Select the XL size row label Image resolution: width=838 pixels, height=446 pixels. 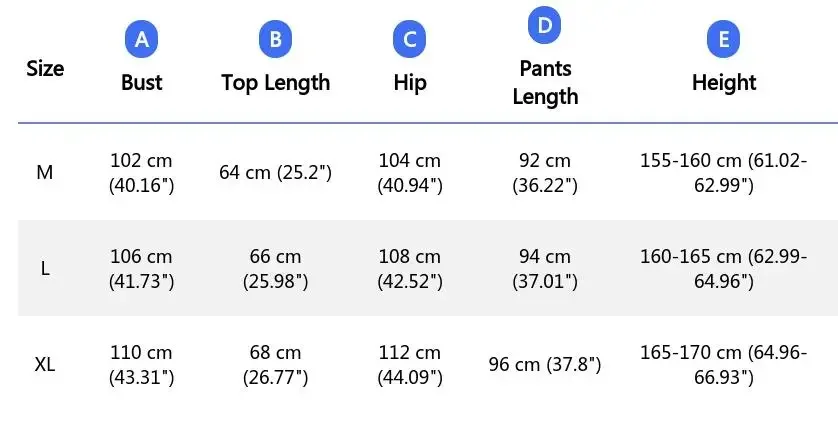(x=45, y=364)
